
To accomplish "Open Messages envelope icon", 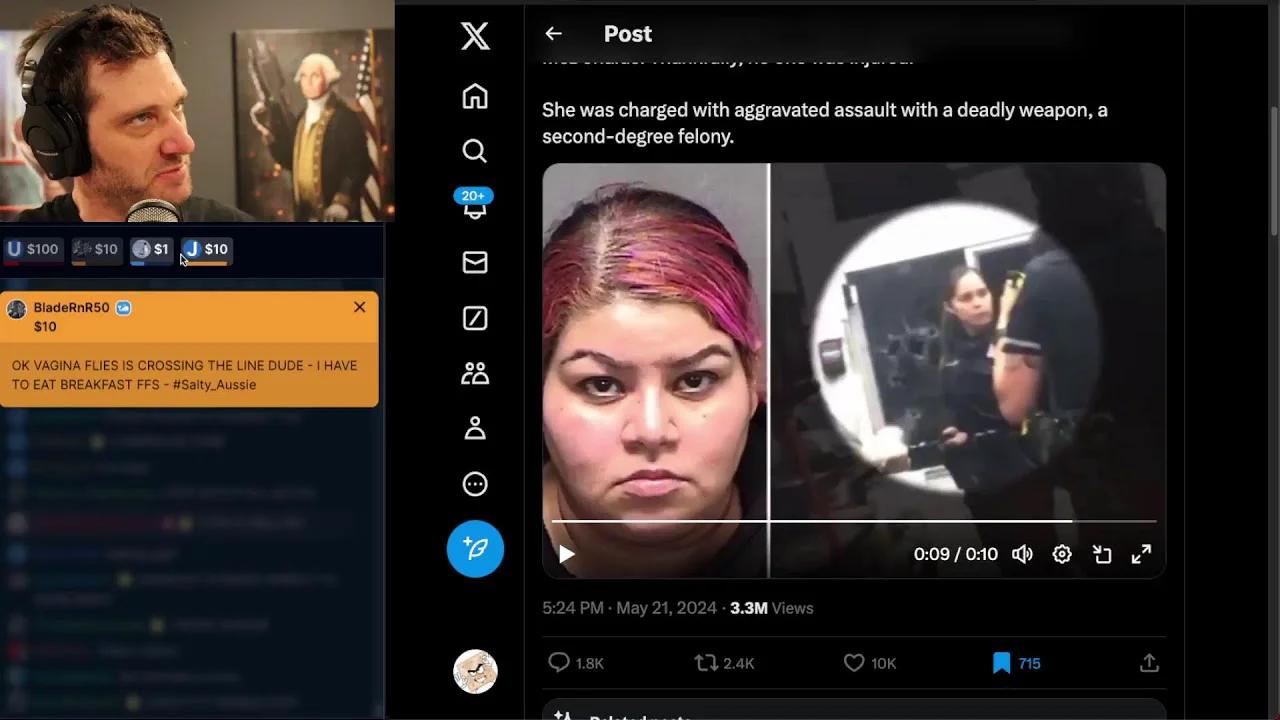I will pyautogui.click(x=475, y=262).
